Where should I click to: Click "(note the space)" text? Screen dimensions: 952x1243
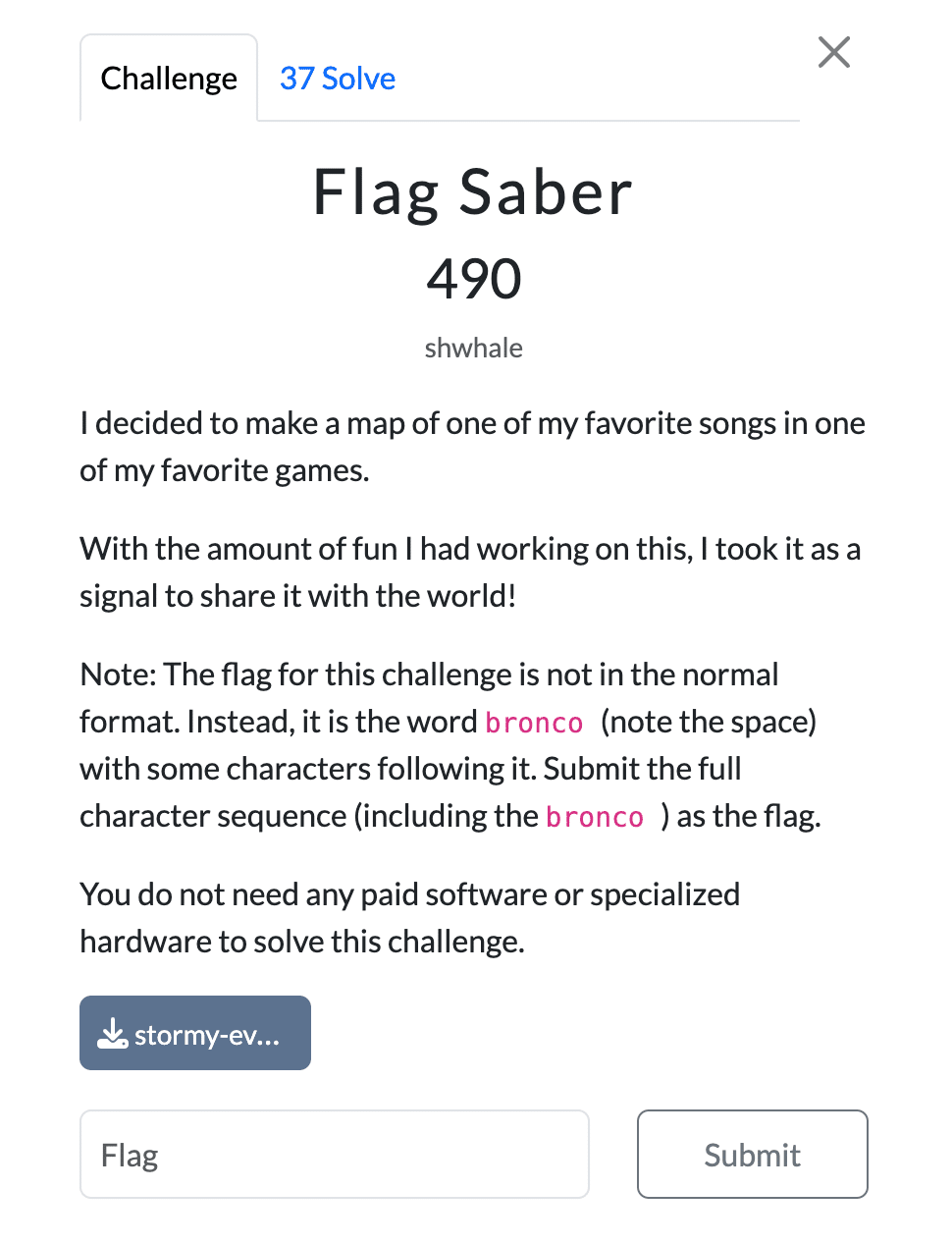point(709,722)
